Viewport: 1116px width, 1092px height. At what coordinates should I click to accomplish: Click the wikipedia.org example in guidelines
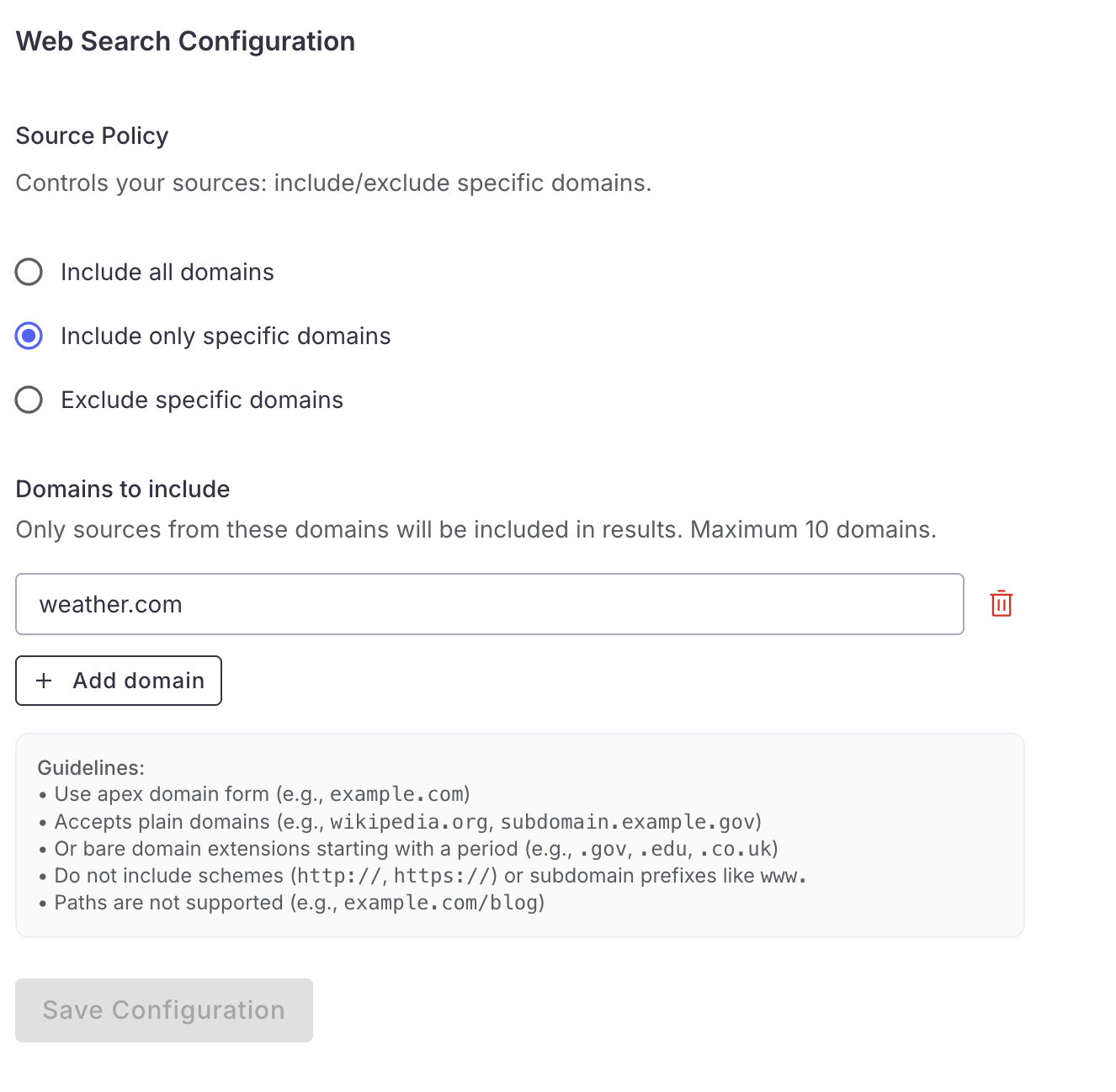pyautogui.click(x=408, y=821)
